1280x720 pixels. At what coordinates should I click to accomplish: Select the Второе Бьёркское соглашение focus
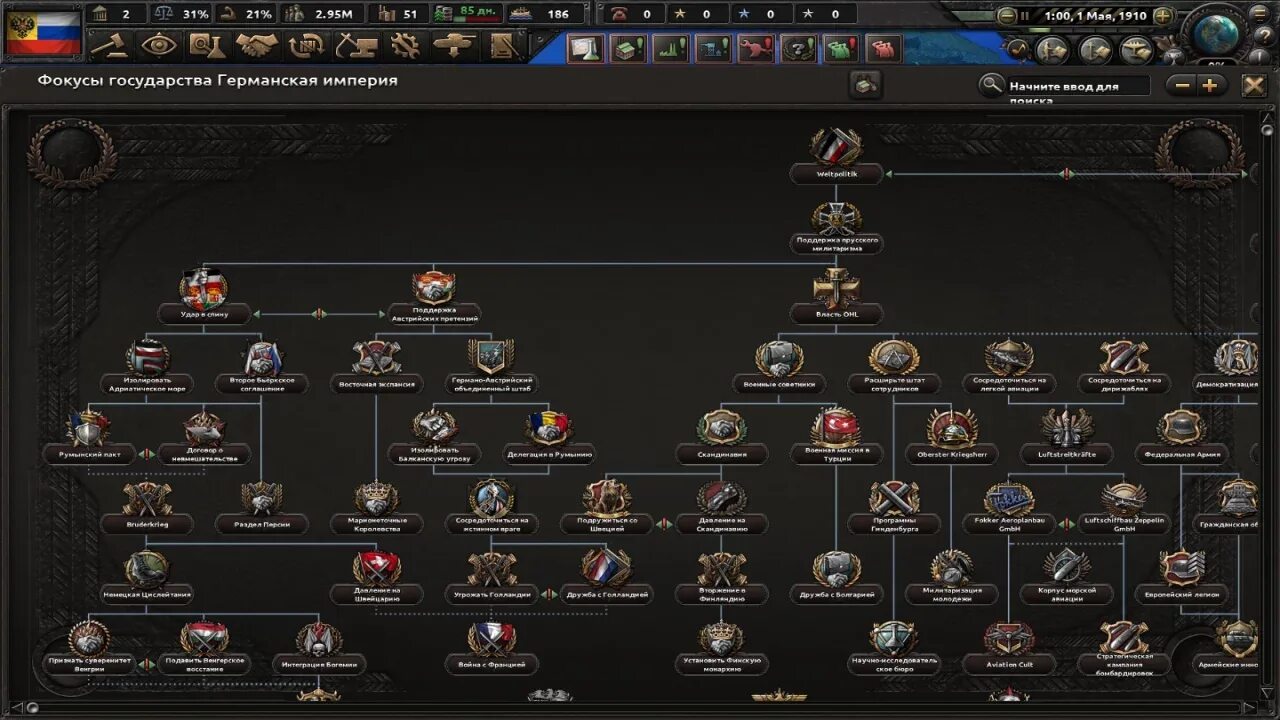[x=262, y=367]
